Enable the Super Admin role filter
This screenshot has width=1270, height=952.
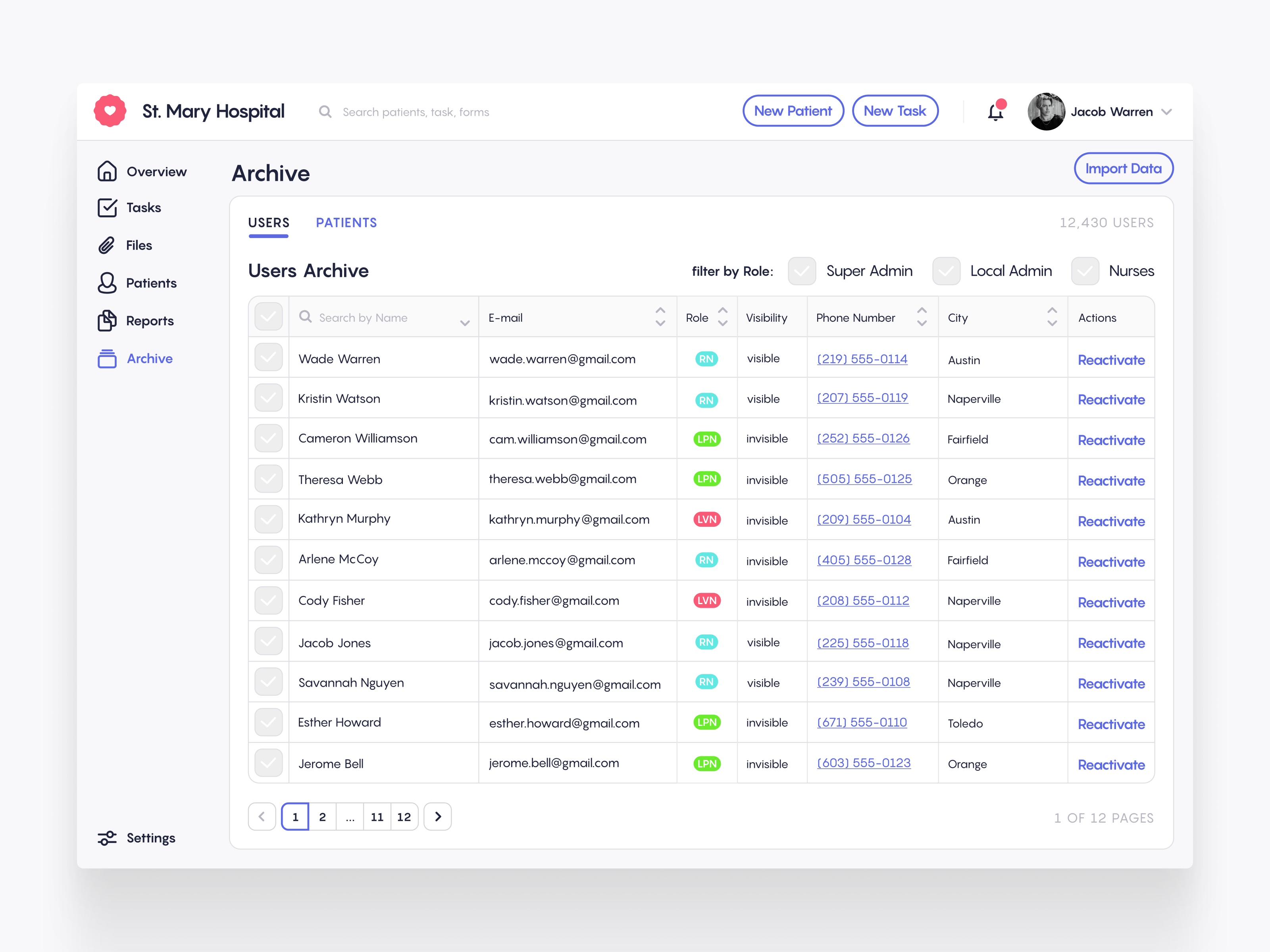click(x=802, y=271)
